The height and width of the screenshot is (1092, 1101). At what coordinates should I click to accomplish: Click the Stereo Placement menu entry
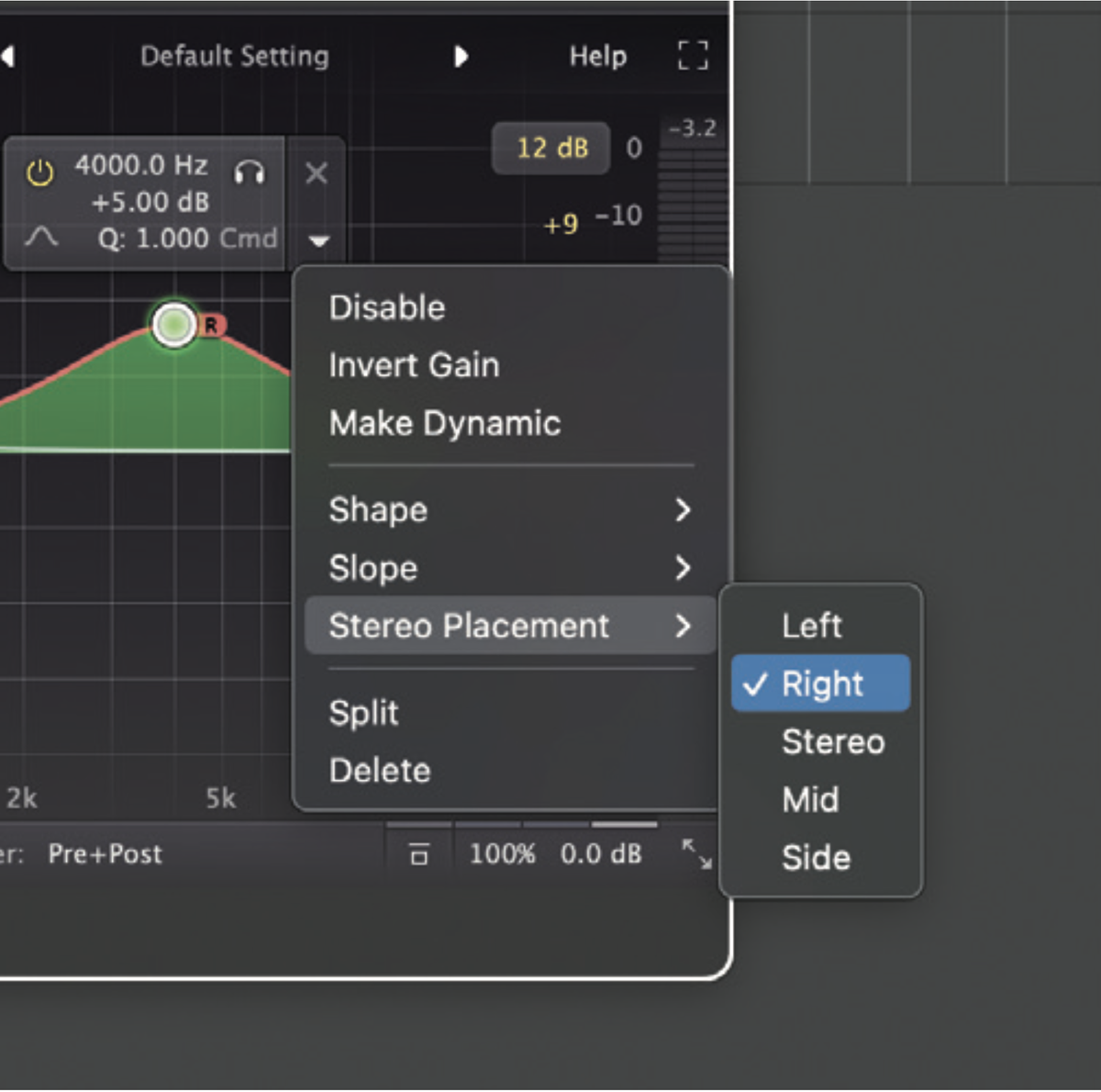pos(468,626)
